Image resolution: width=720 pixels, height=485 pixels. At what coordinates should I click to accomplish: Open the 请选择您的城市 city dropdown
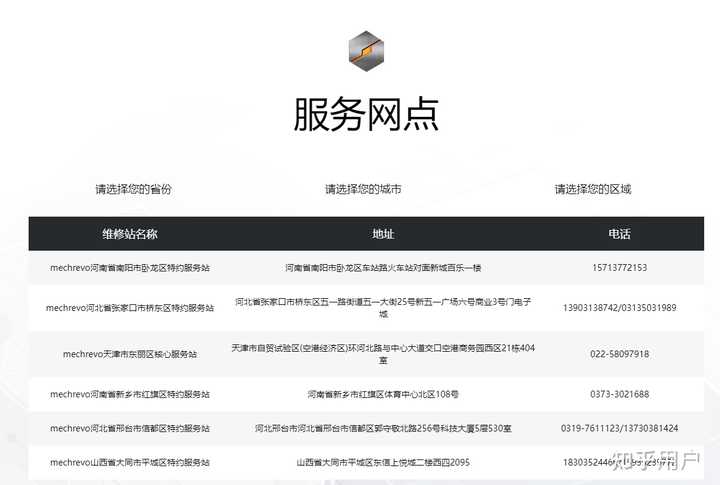[363, 189]
